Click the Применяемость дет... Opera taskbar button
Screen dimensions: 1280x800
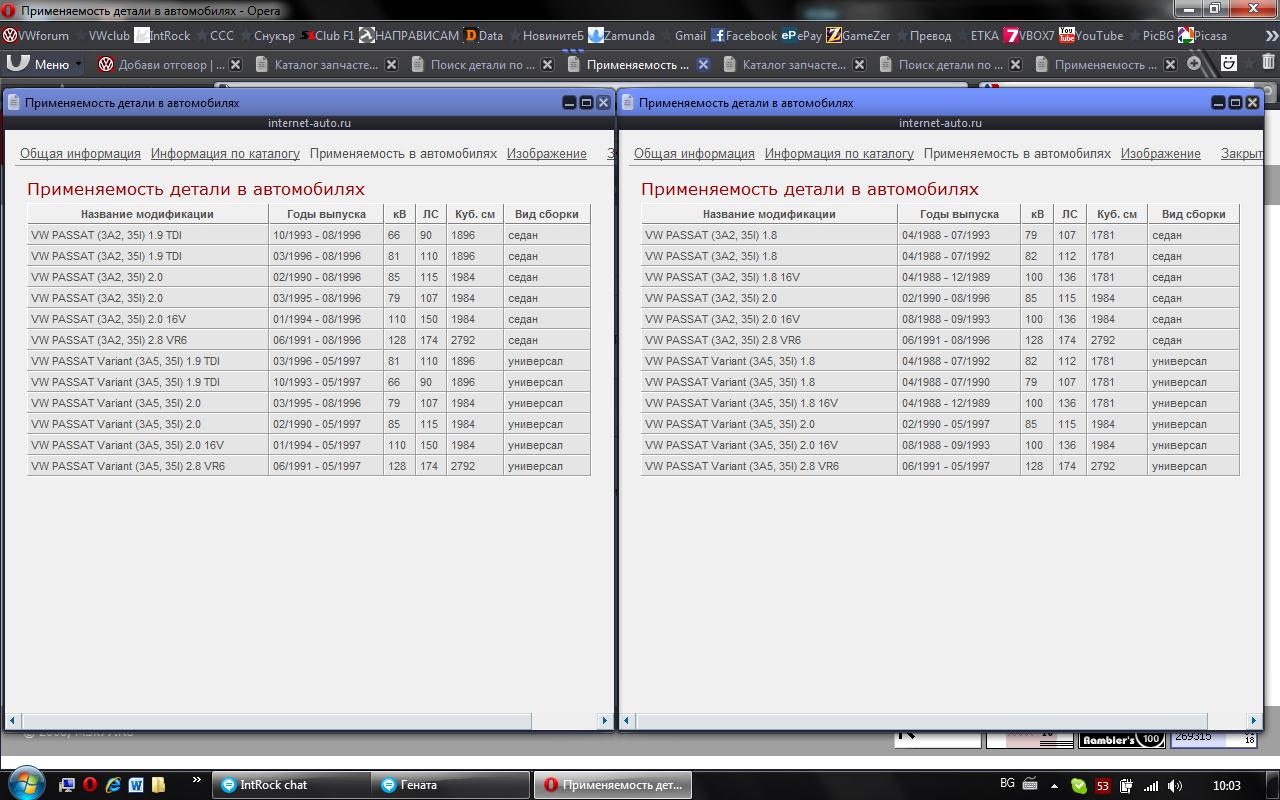(612, 785)
